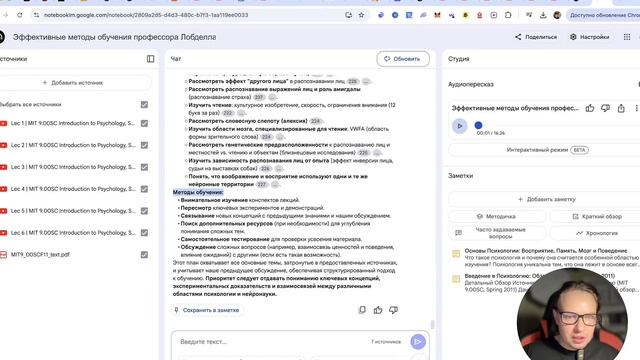This screenshot has width=640, height=360.
Task: Click the site info icon in address bar
Action: click(x=36, y=15)
